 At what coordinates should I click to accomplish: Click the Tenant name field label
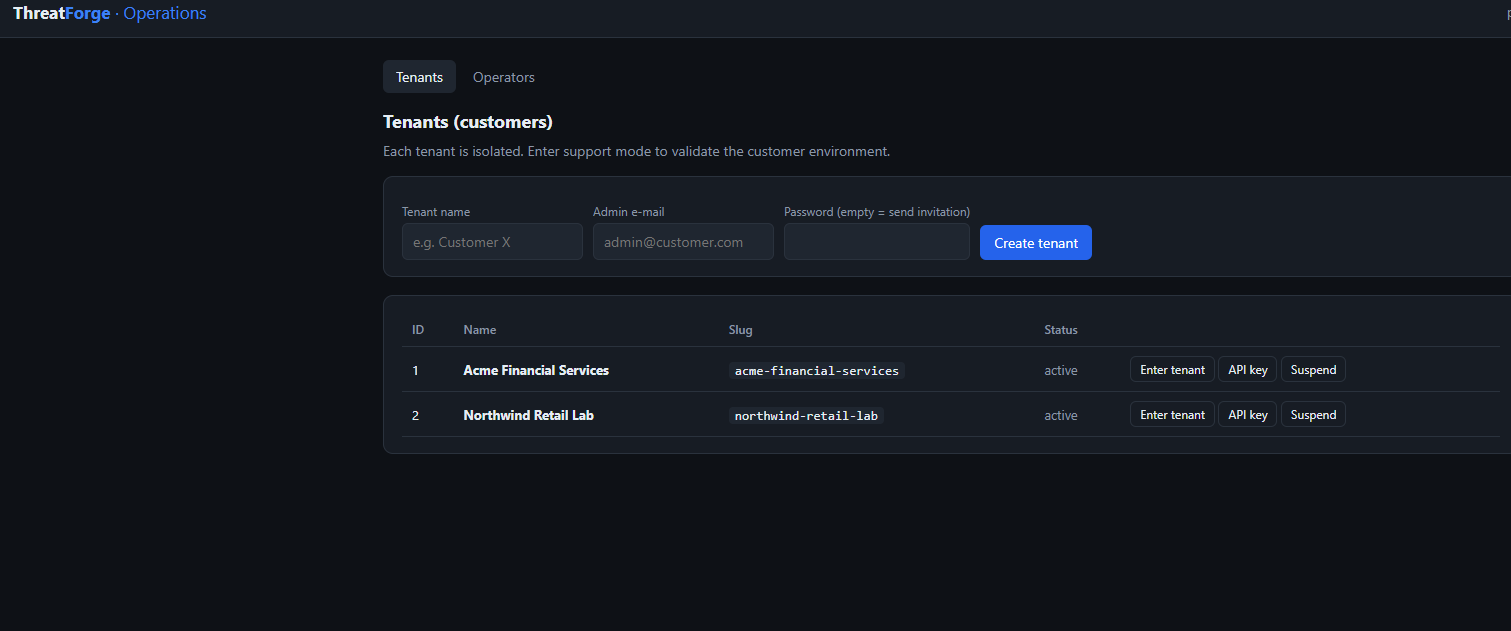pyautogui.click(x=436, y=212)
